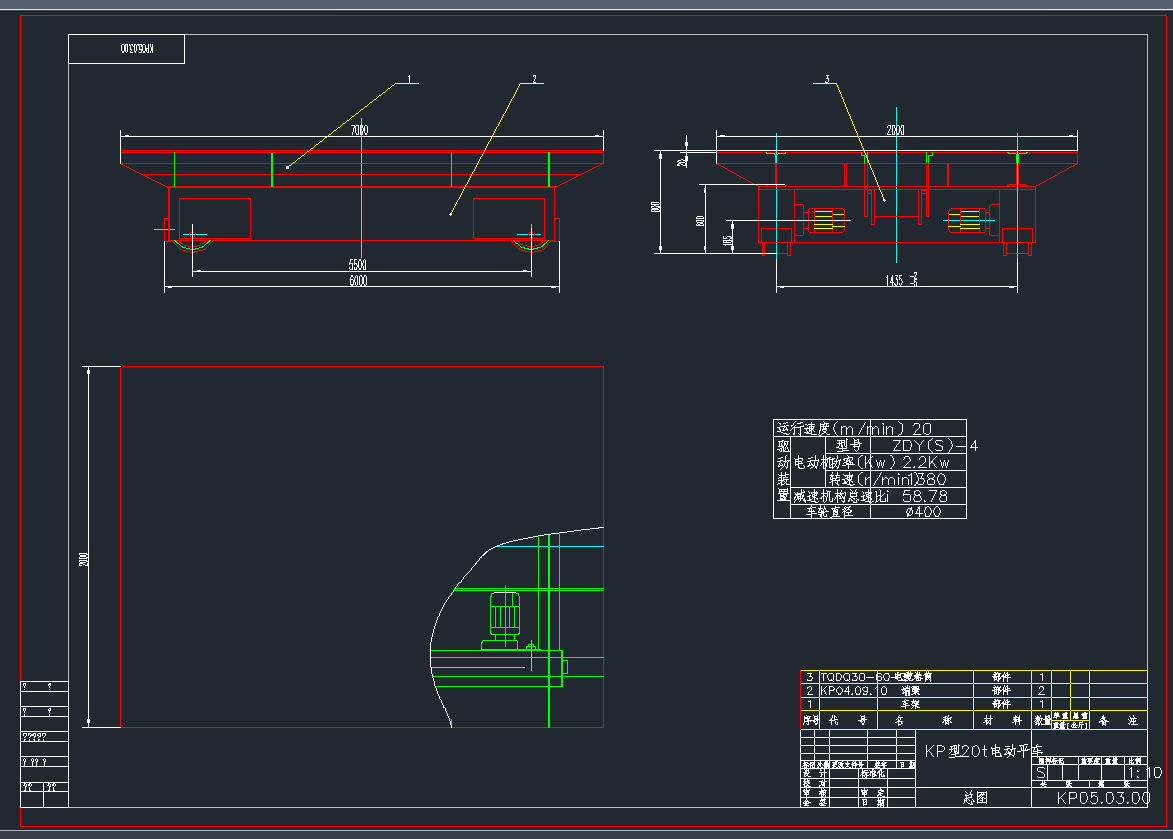The height and width of the screenshot is (839, 1173).
Task: Select the drawing number KP05.03.00
Action: click(x=1103, y=798)
